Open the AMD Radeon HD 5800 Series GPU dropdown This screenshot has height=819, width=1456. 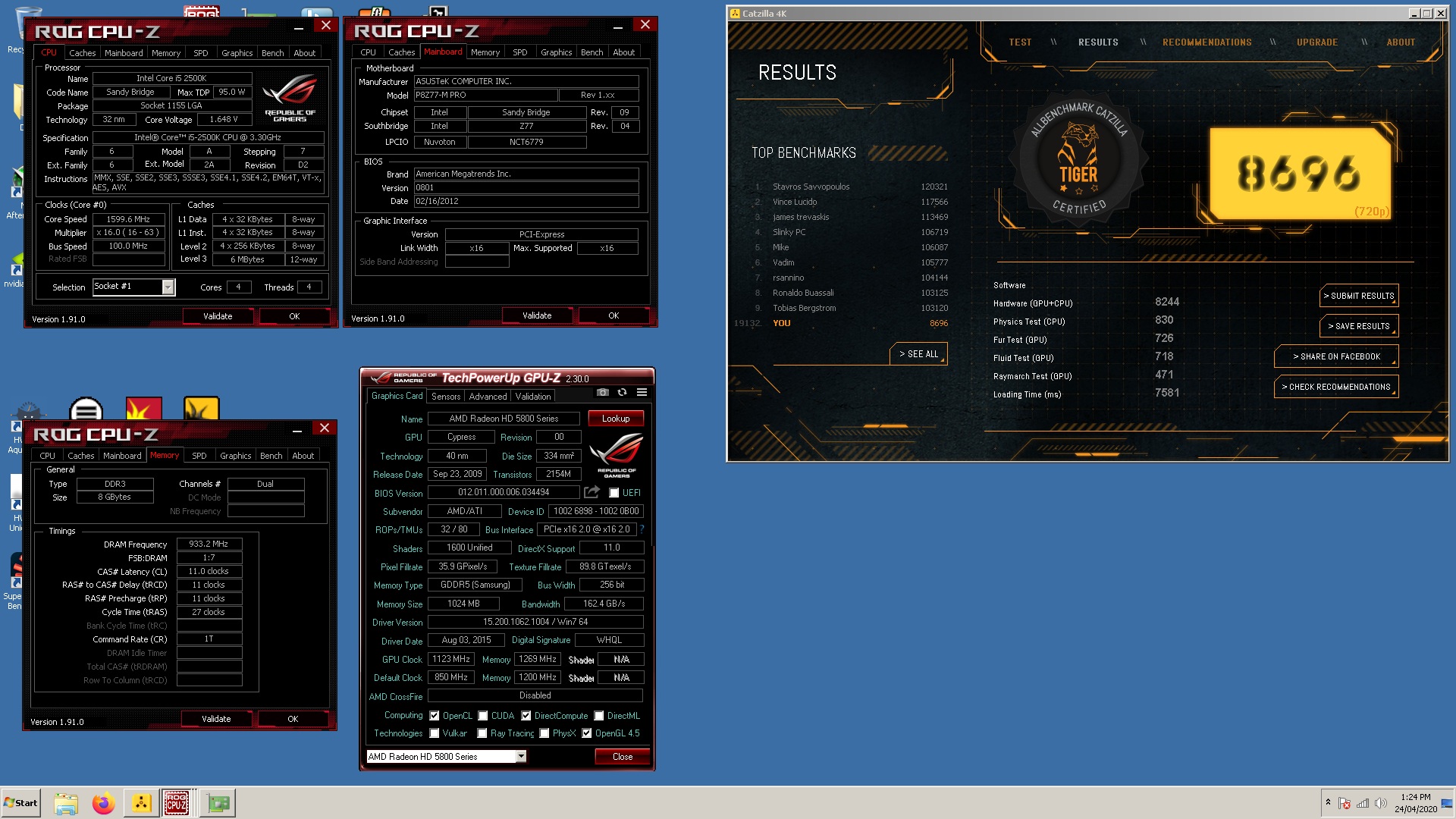tap(522, 756)
